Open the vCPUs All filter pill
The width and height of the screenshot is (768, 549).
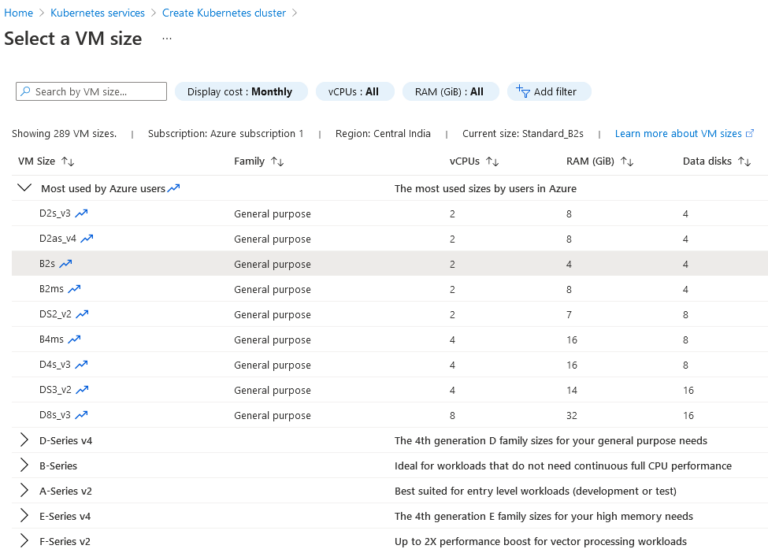[x=355, y=92]
